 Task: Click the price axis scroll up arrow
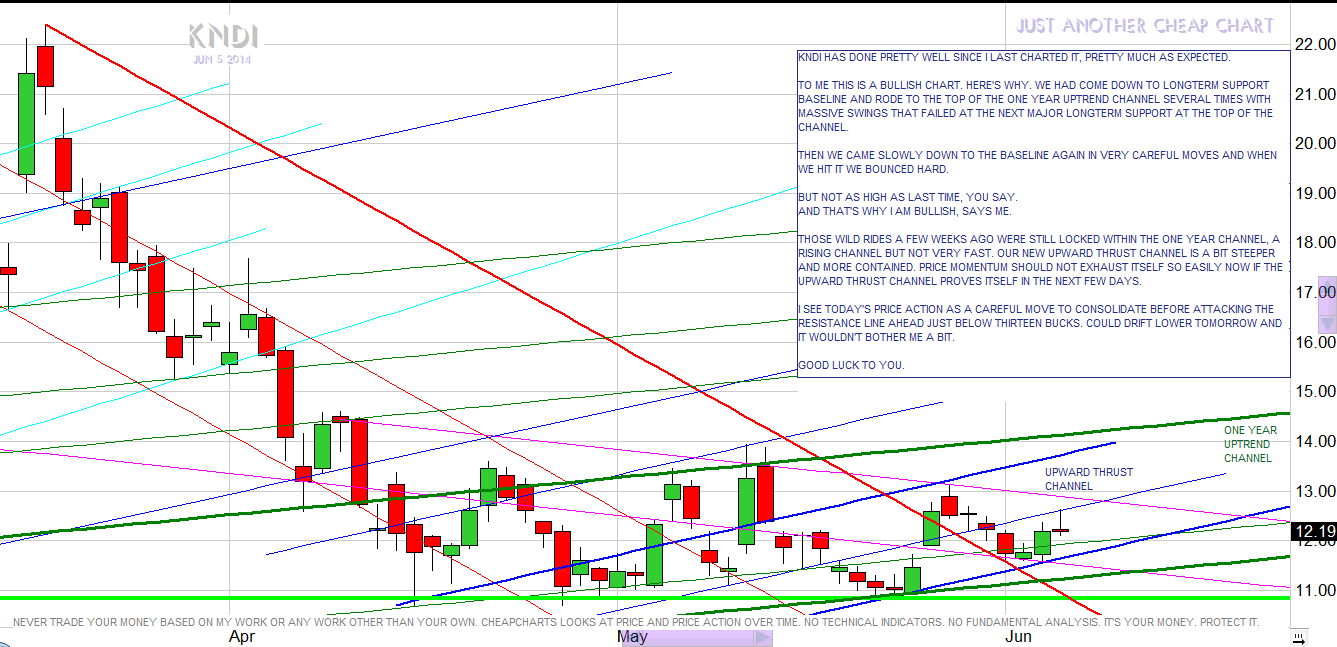1327,284
